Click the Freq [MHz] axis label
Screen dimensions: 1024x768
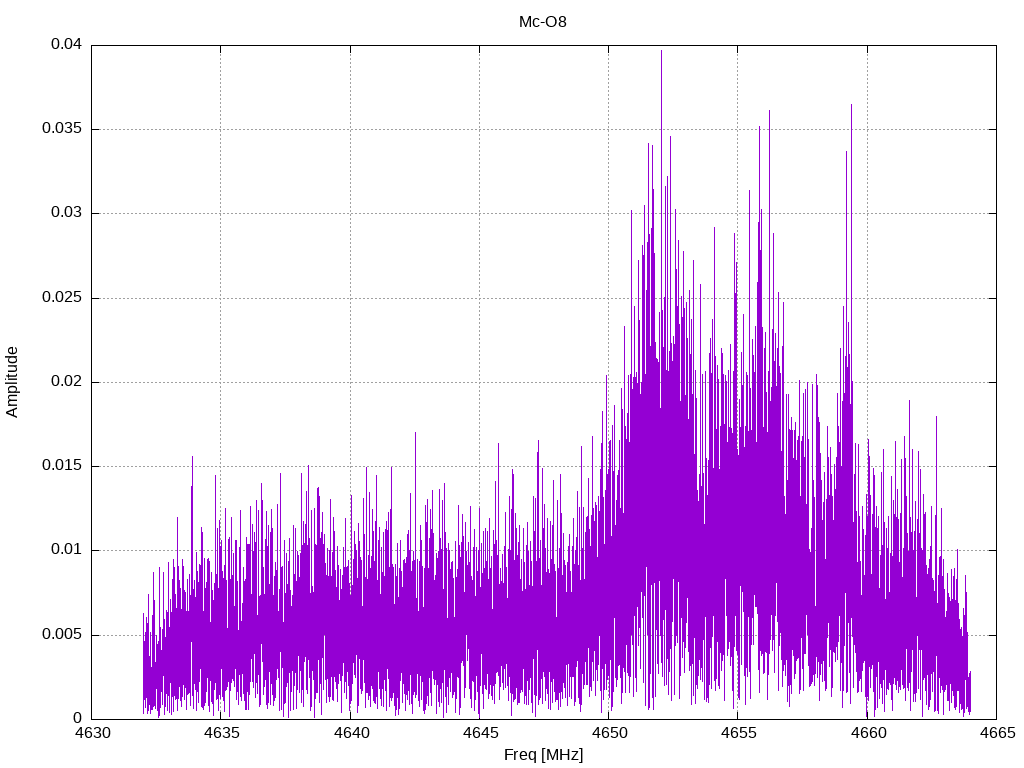click(543, 755)
